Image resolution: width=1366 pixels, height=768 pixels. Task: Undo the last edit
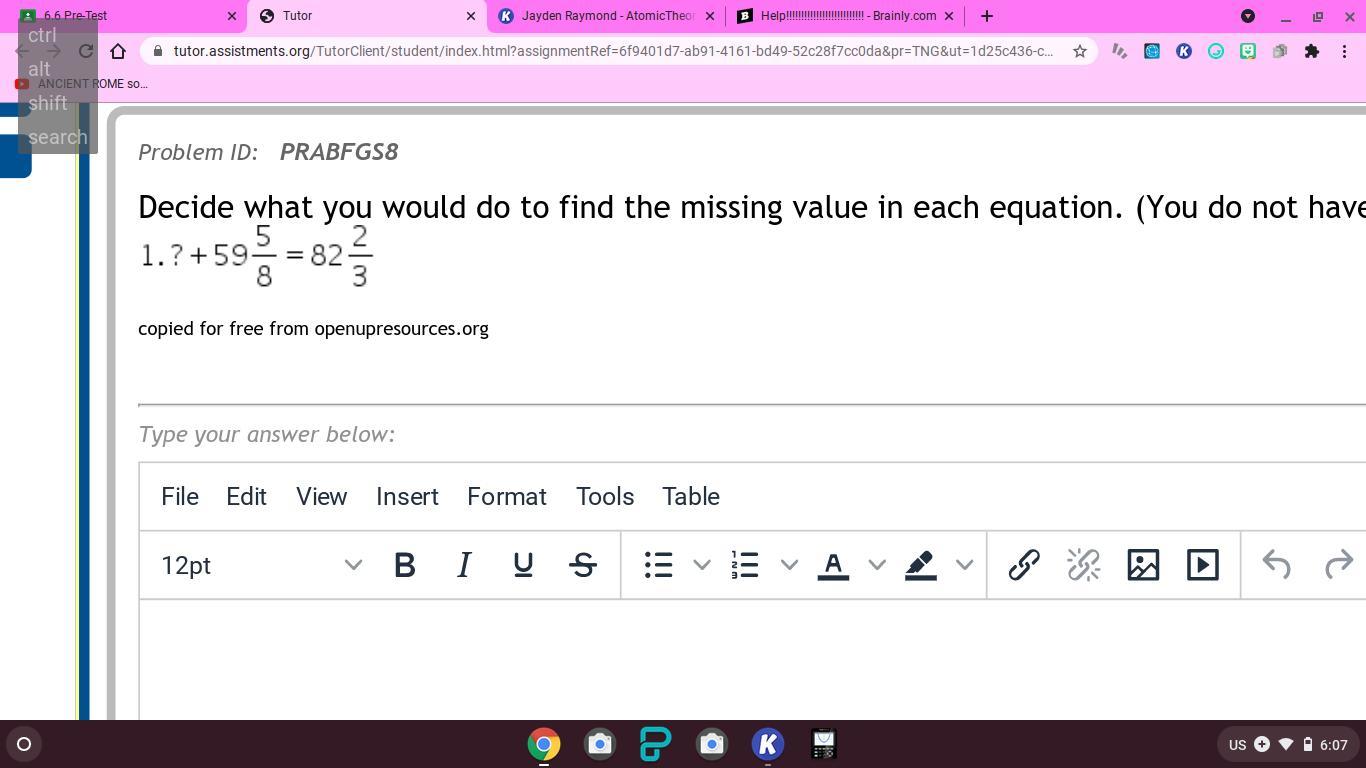coord(1277,565)
